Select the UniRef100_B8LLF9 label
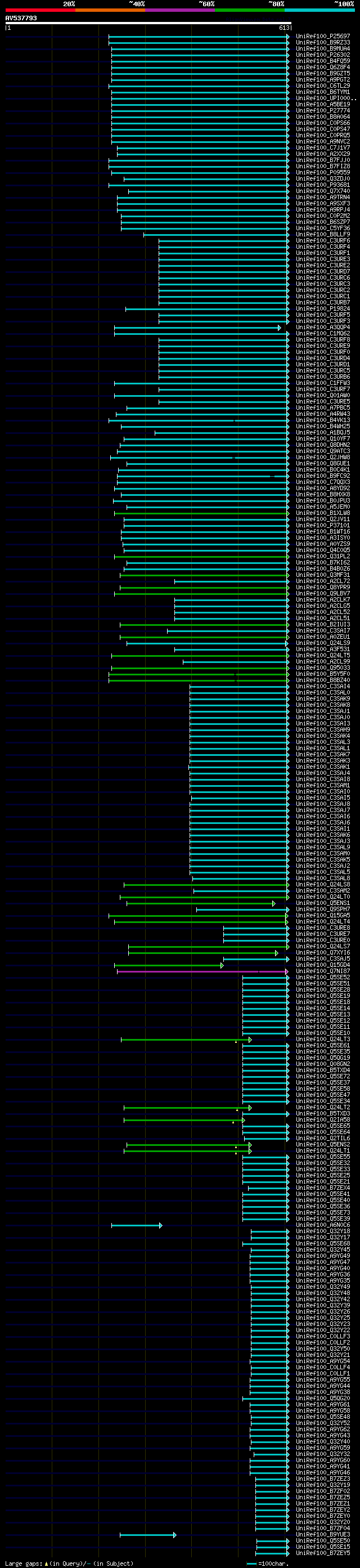360x1568 pixels. click(x=323, y=235)
